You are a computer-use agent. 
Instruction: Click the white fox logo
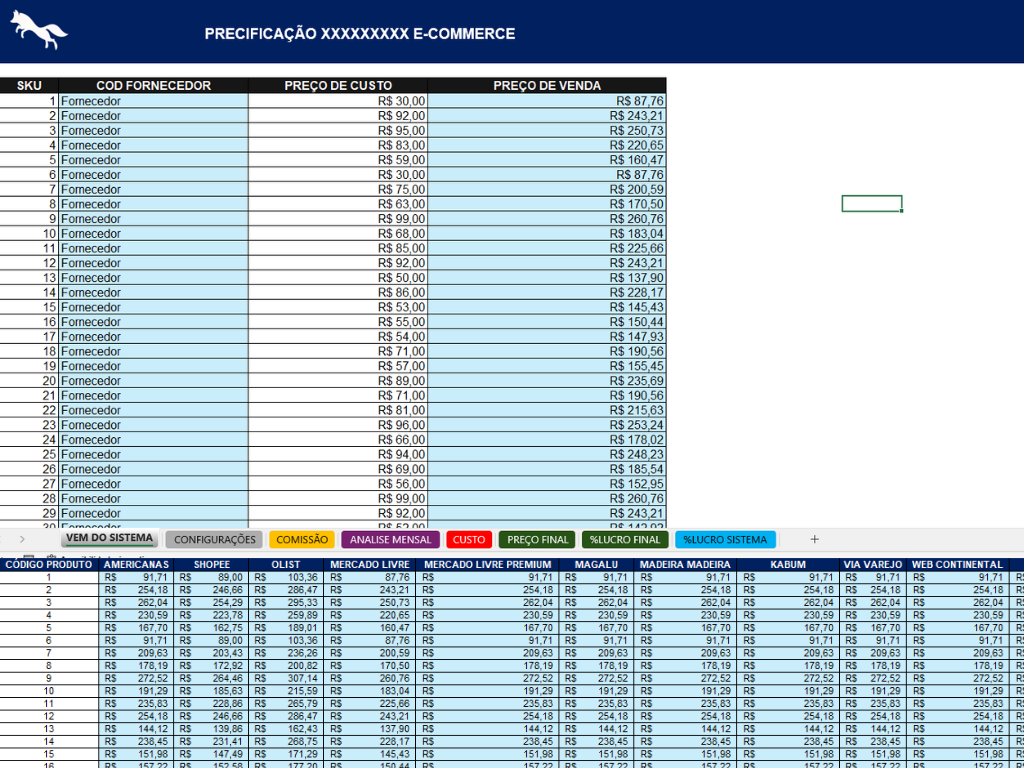pyautogui.click(x=40, y=30)
